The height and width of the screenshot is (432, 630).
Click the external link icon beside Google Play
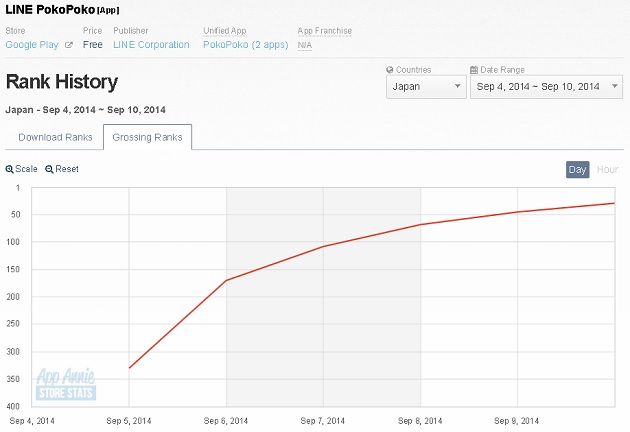tap(69, 45)
